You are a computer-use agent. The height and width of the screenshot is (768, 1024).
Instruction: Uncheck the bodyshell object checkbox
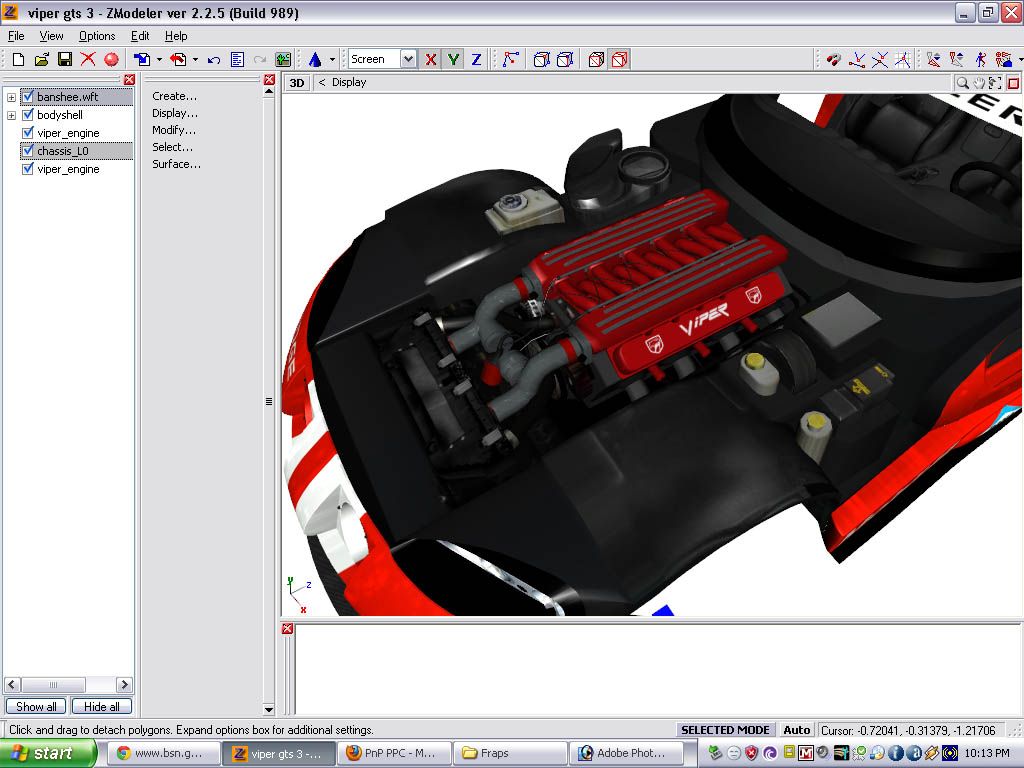28,115
